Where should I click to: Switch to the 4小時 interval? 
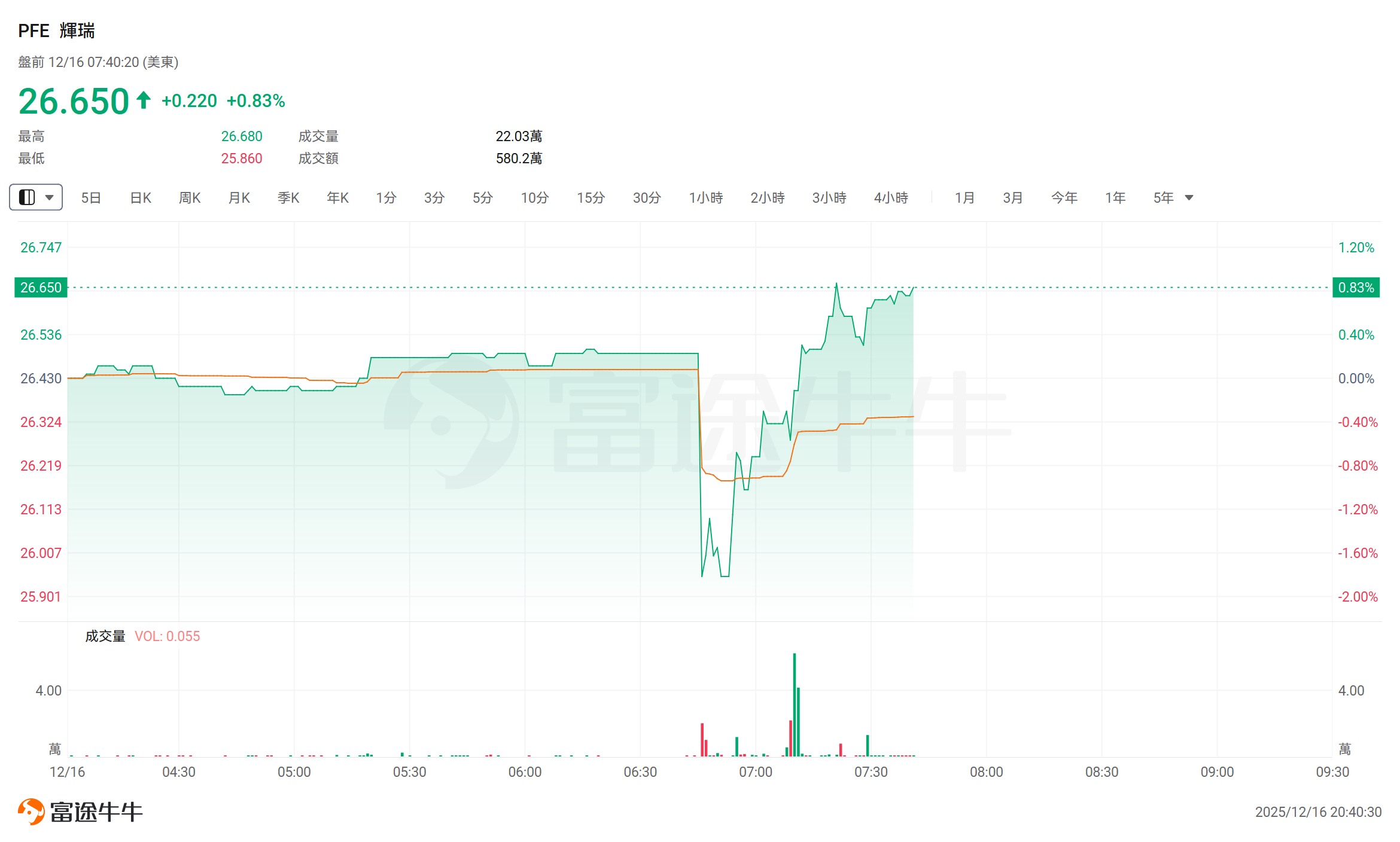click(891, 198)
